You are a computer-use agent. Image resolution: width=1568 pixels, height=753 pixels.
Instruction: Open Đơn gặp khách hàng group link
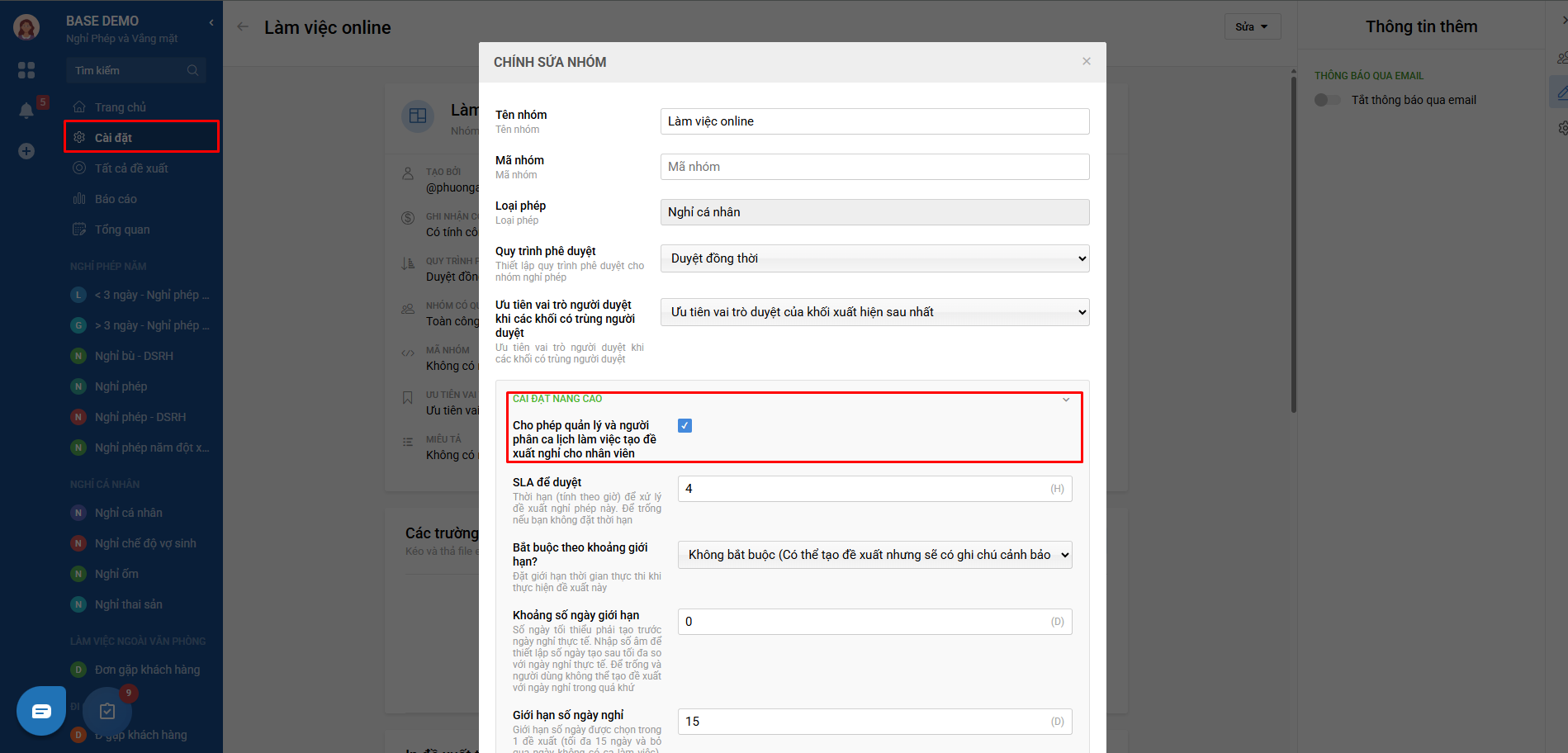(x=147, y=670)
